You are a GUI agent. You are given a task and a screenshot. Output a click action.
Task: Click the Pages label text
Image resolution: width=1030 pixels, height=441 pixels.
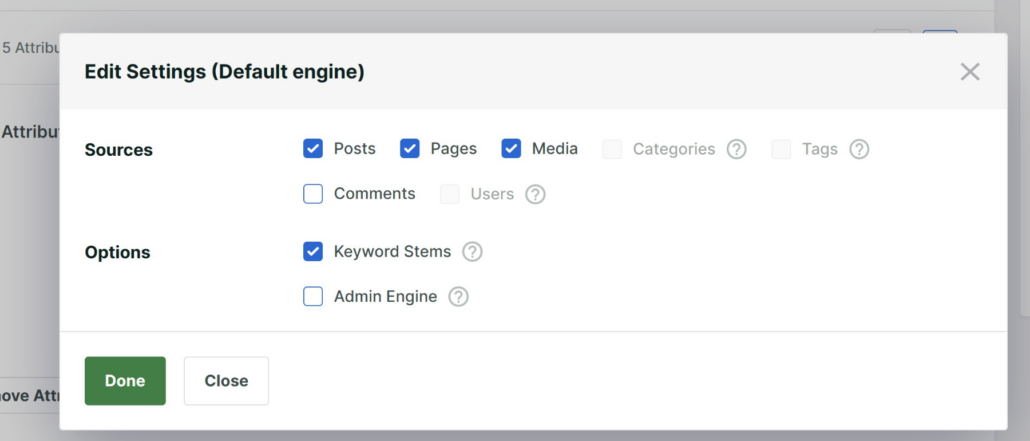click(x=453, y=149)
